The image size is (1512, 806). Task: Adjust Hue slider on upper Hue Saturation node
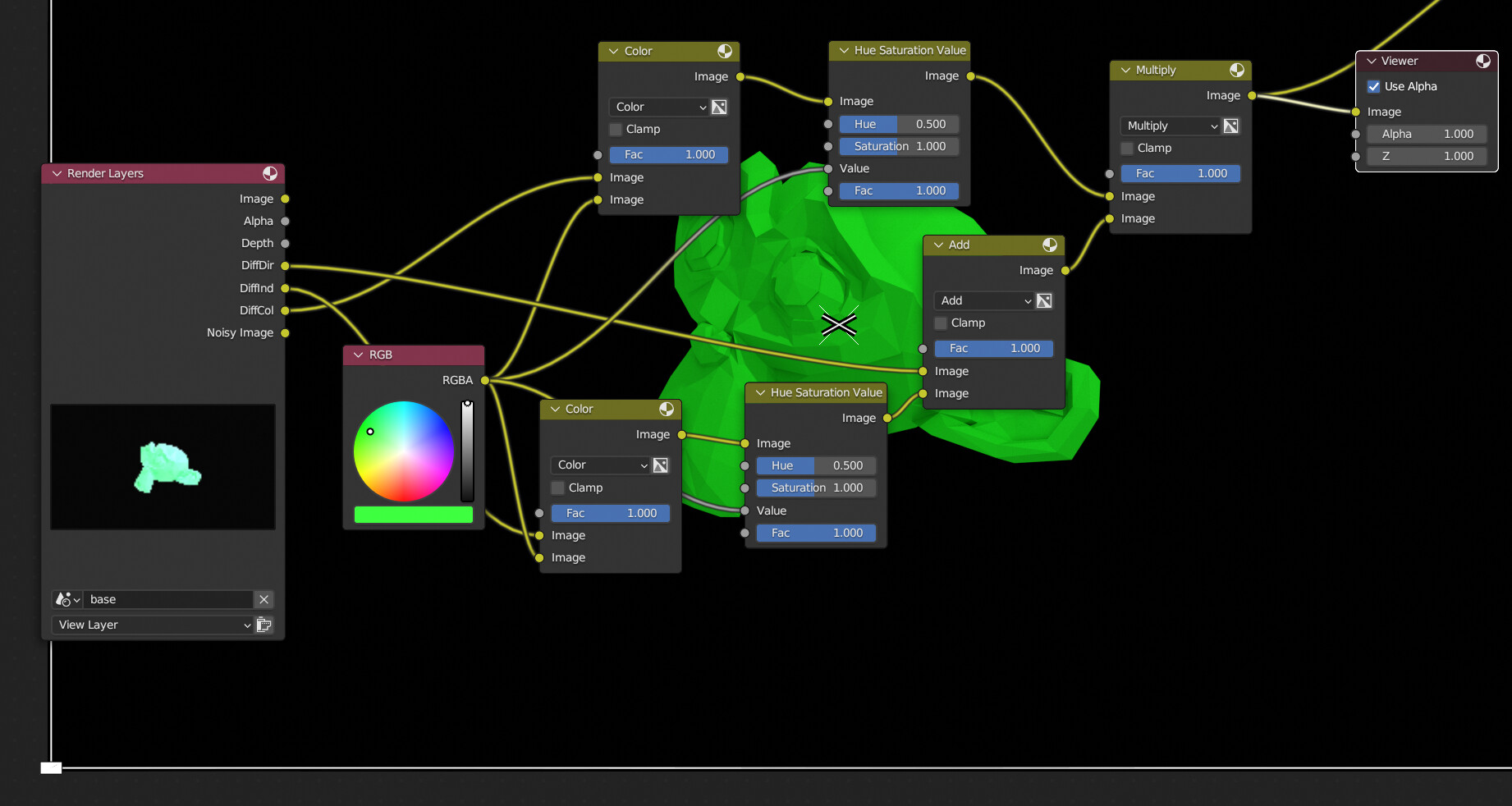click(899, 124)
